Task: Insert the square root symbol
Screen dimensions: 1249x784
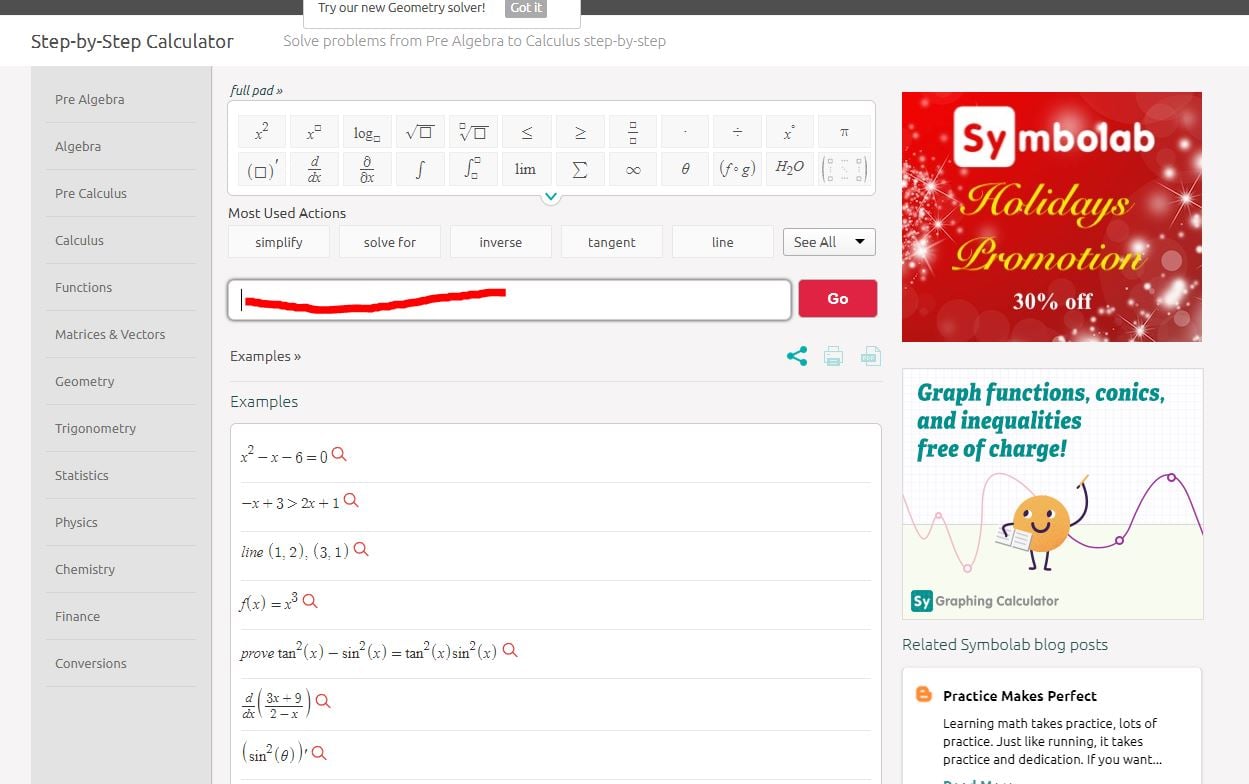Action: [x=420, y=132]
